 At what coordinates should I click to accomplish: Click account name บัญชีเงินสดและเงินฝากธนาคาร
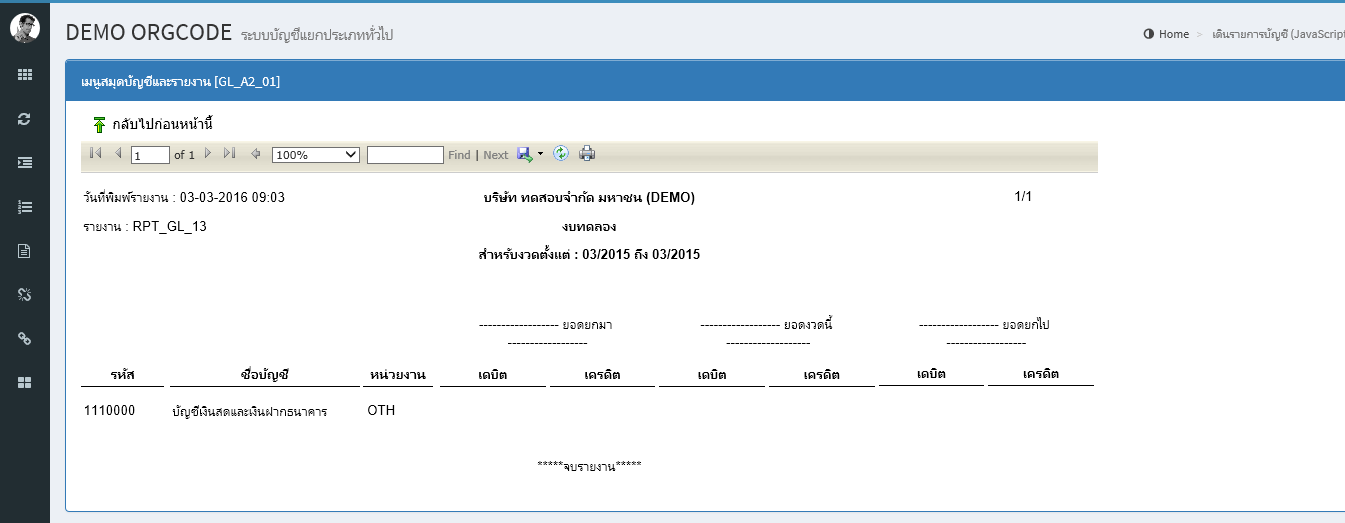(x=249, y=412)
